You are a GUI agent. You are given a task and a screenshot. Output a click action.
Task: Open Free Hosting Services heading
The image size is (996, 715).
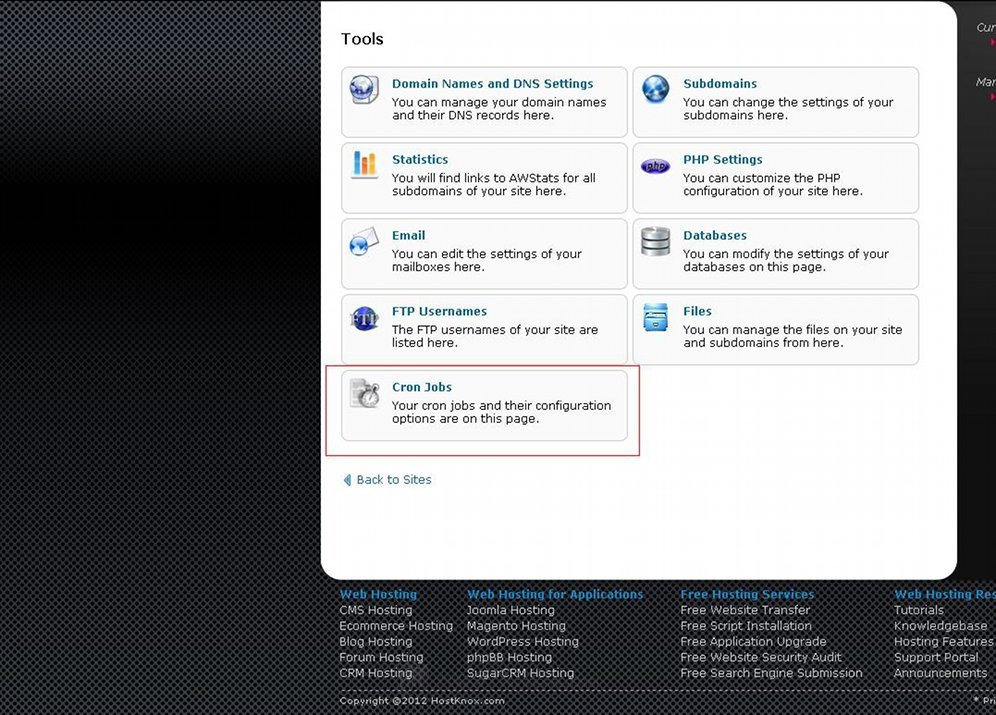(747, 594)
